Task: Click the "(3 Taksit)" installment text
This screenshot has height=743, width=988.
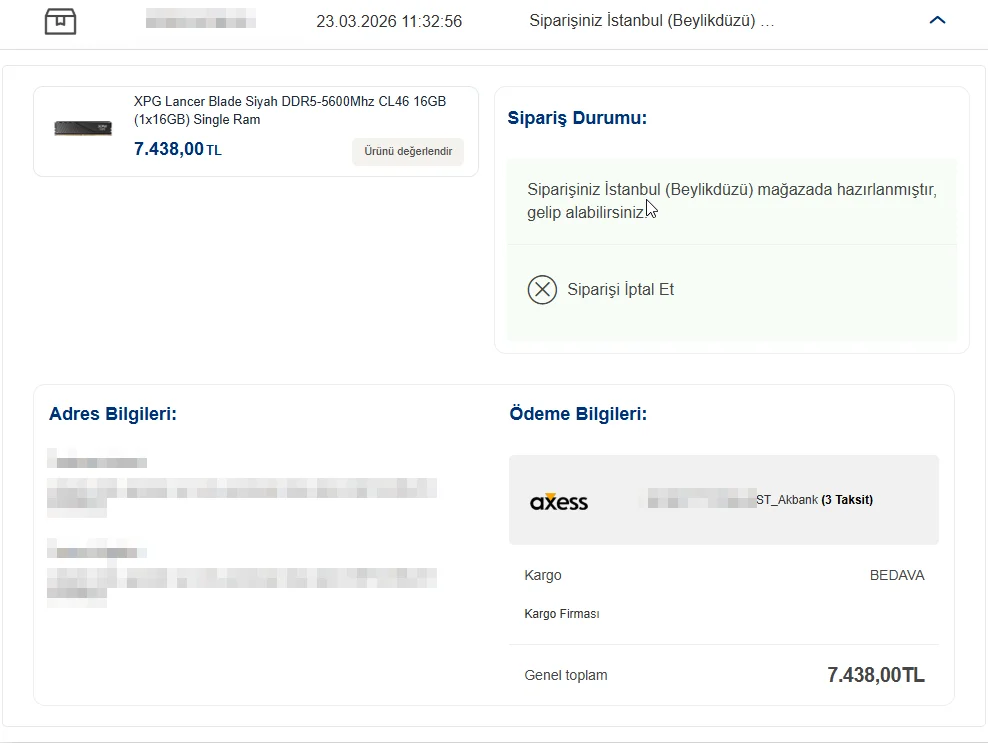Action: click(x=847, y=500)
